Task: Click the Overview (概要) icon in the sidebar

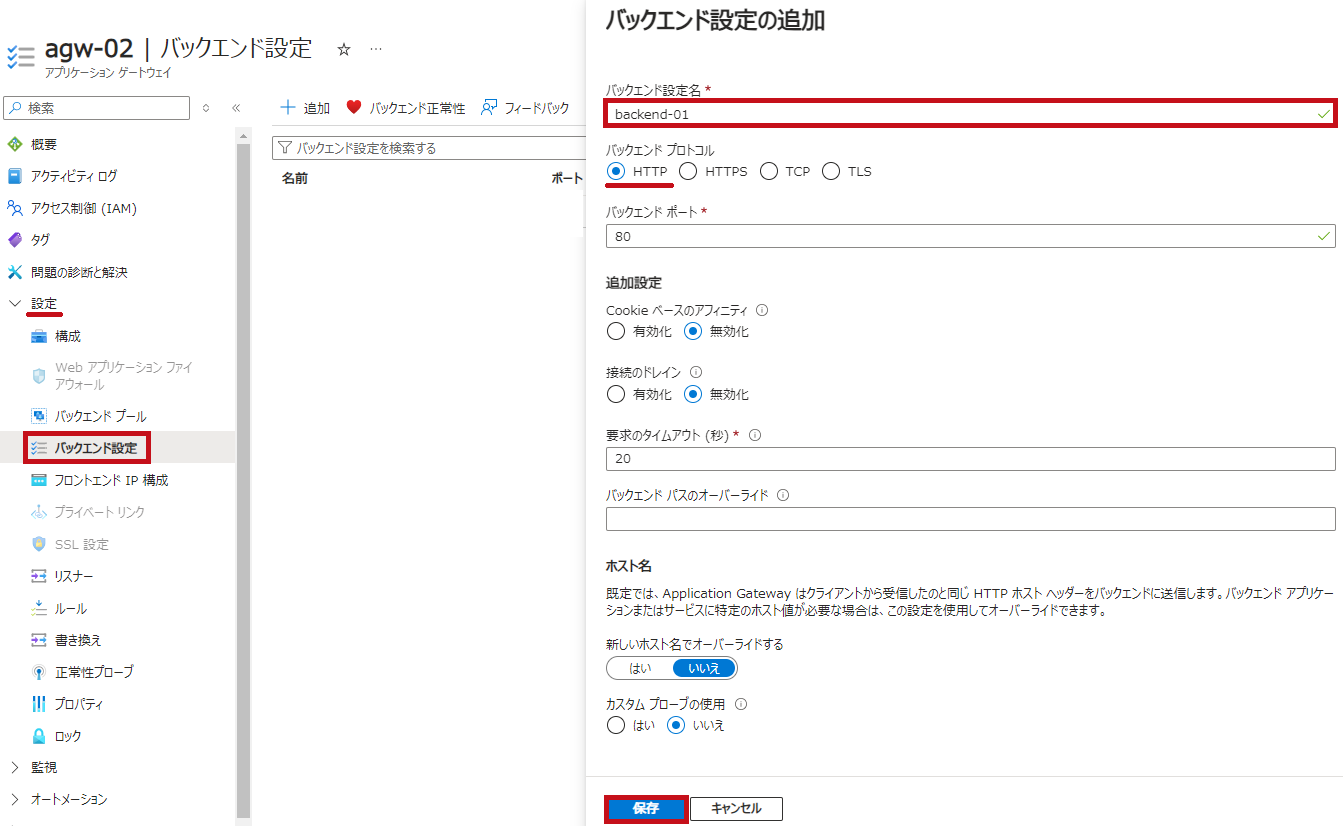Action: coord(14,144)
